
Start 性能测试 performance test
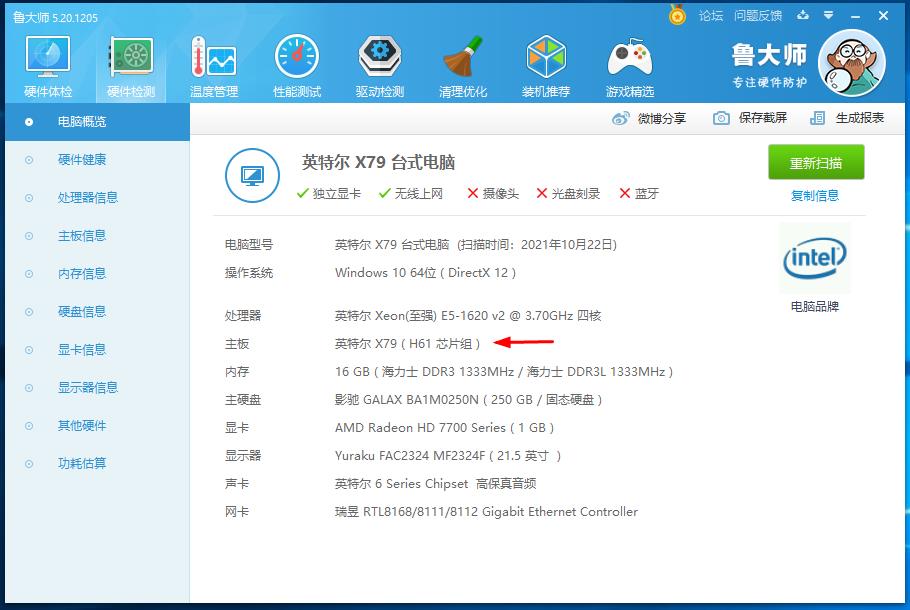tap(296, 64)
